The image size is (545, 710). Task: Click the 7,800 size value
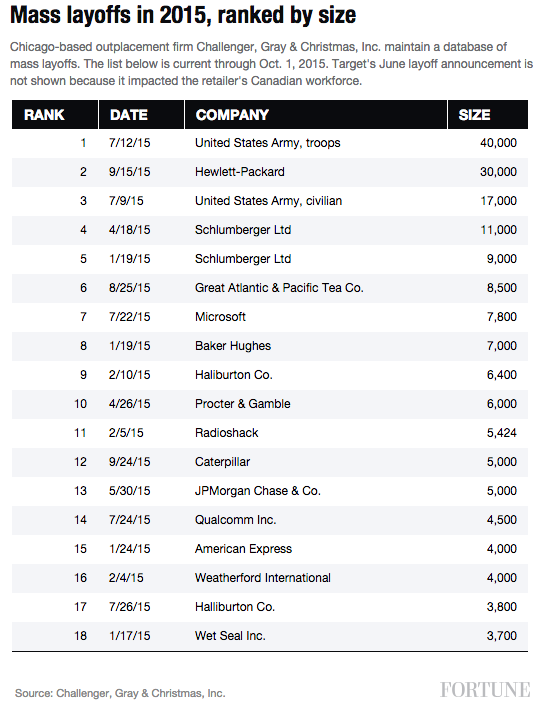pyautogui.click(x=502, y=317)
